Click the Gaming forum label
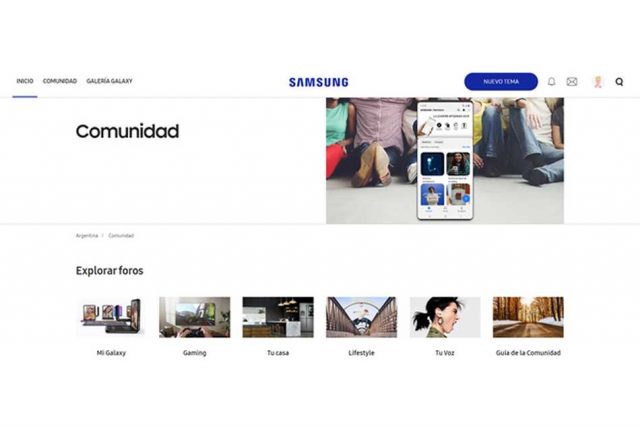The height and width of the screenshot is (427, 640). tap(195, 353)
